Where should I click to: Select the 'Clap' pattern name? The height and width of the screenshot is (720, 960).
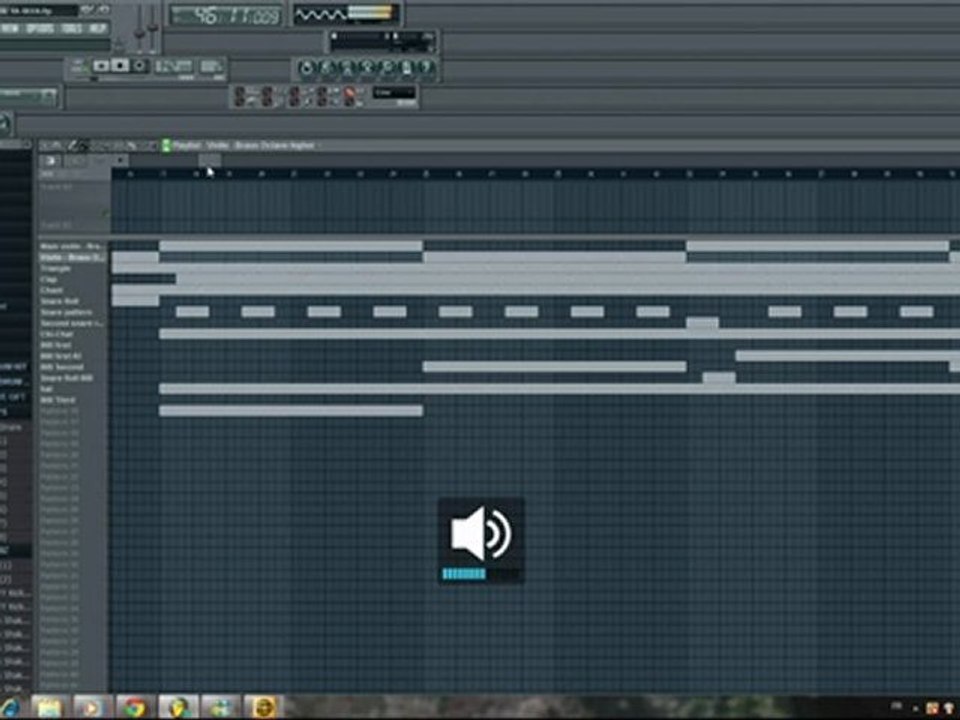click(48, 279)
